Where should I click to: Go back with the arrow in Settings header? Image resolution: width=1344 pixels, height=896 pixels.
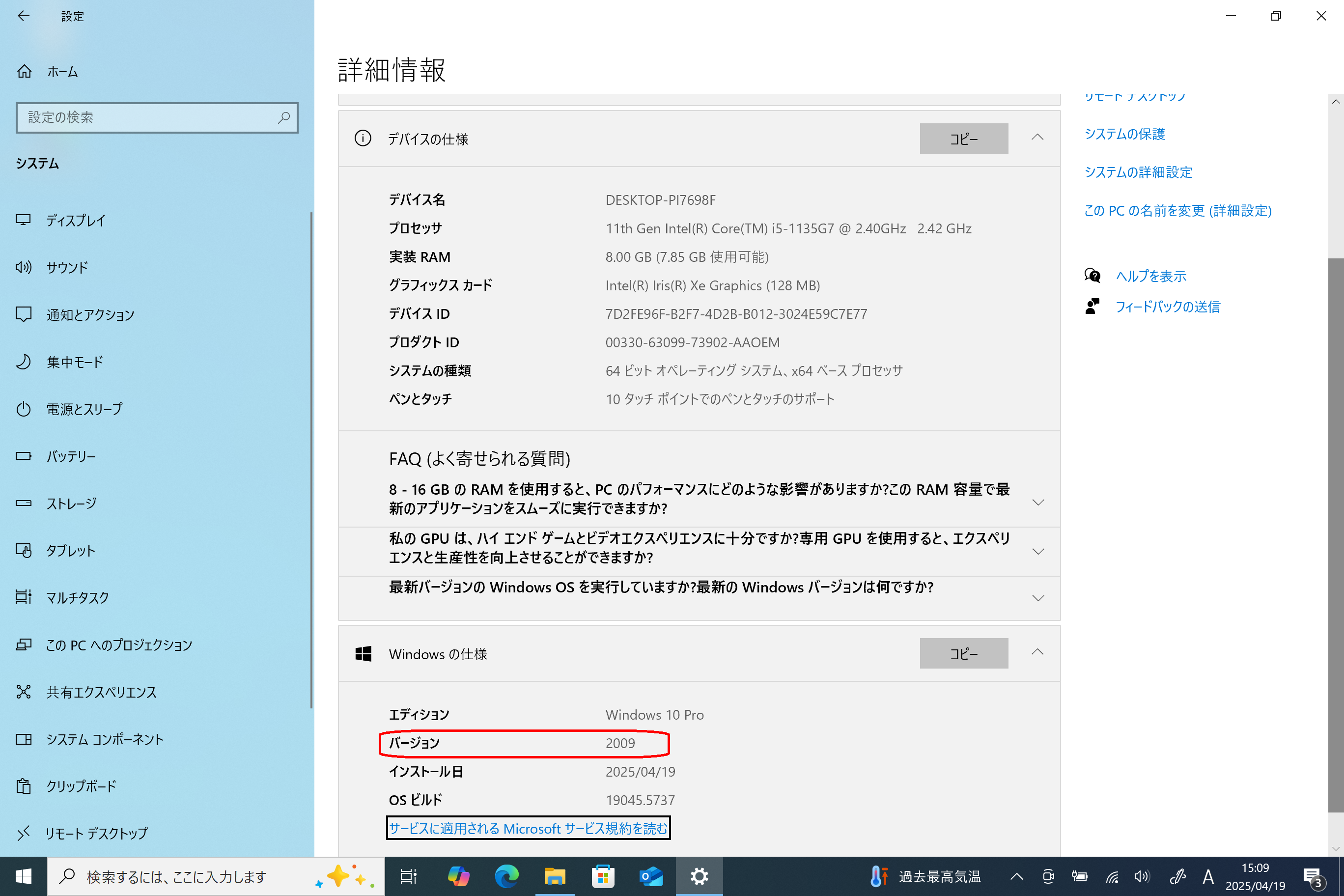[24, 16]
